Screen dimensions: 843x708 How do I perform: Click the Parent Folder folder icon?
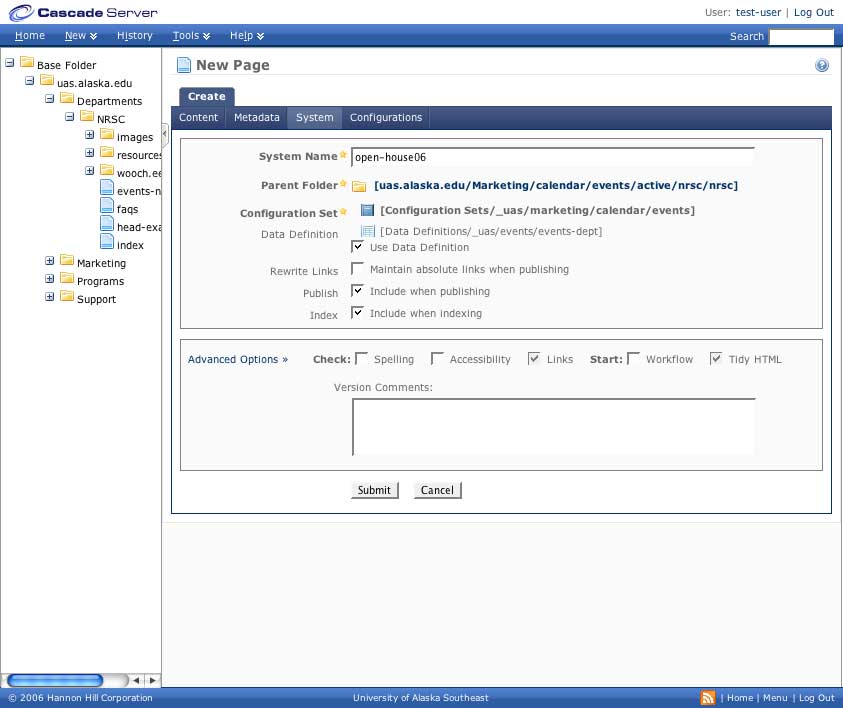[359, 186]
